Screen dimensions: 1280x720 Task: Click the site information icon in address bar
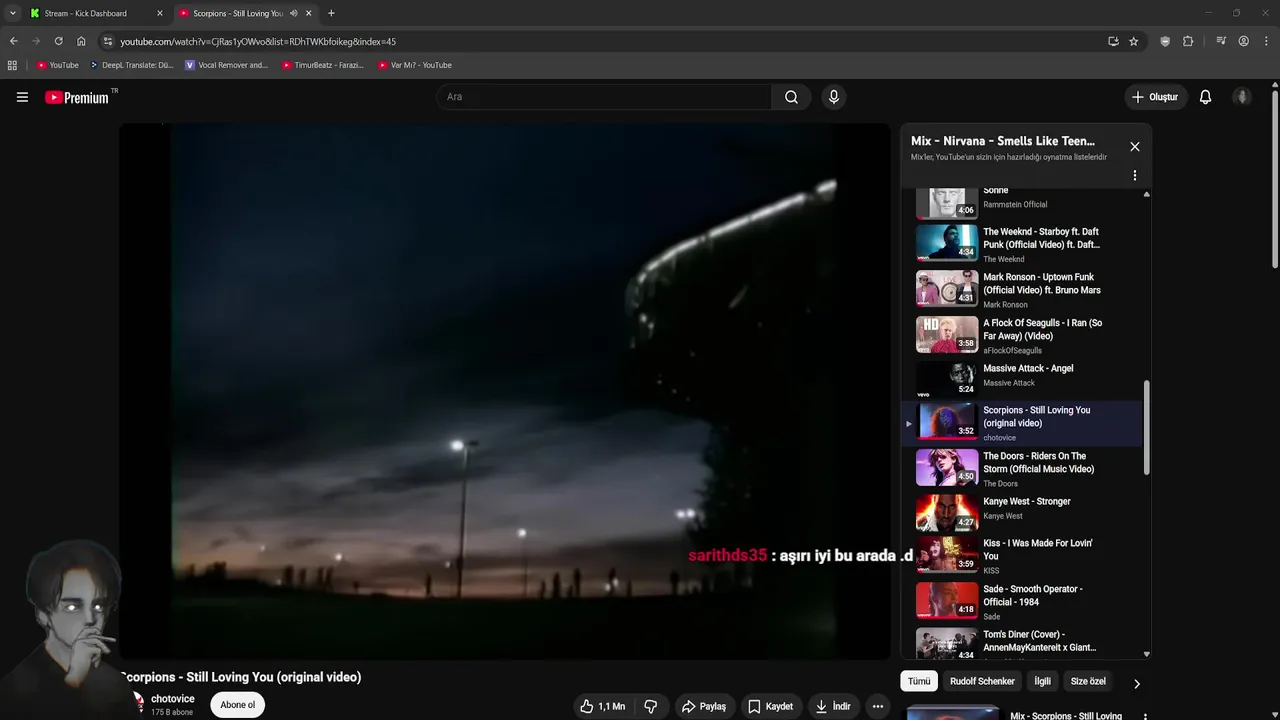click(x=108, y=41)
